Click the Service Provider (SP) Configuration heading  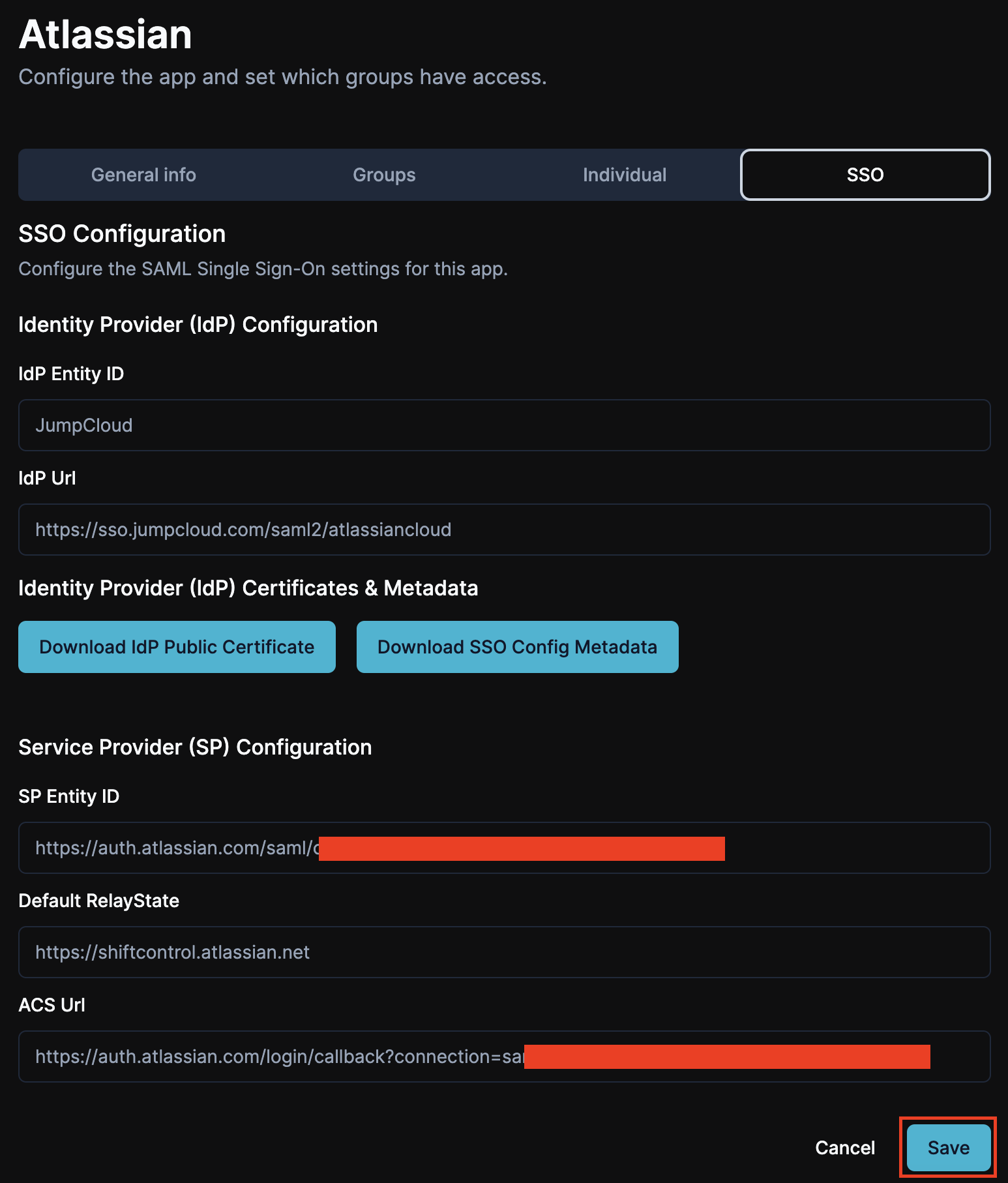[195, 747]
